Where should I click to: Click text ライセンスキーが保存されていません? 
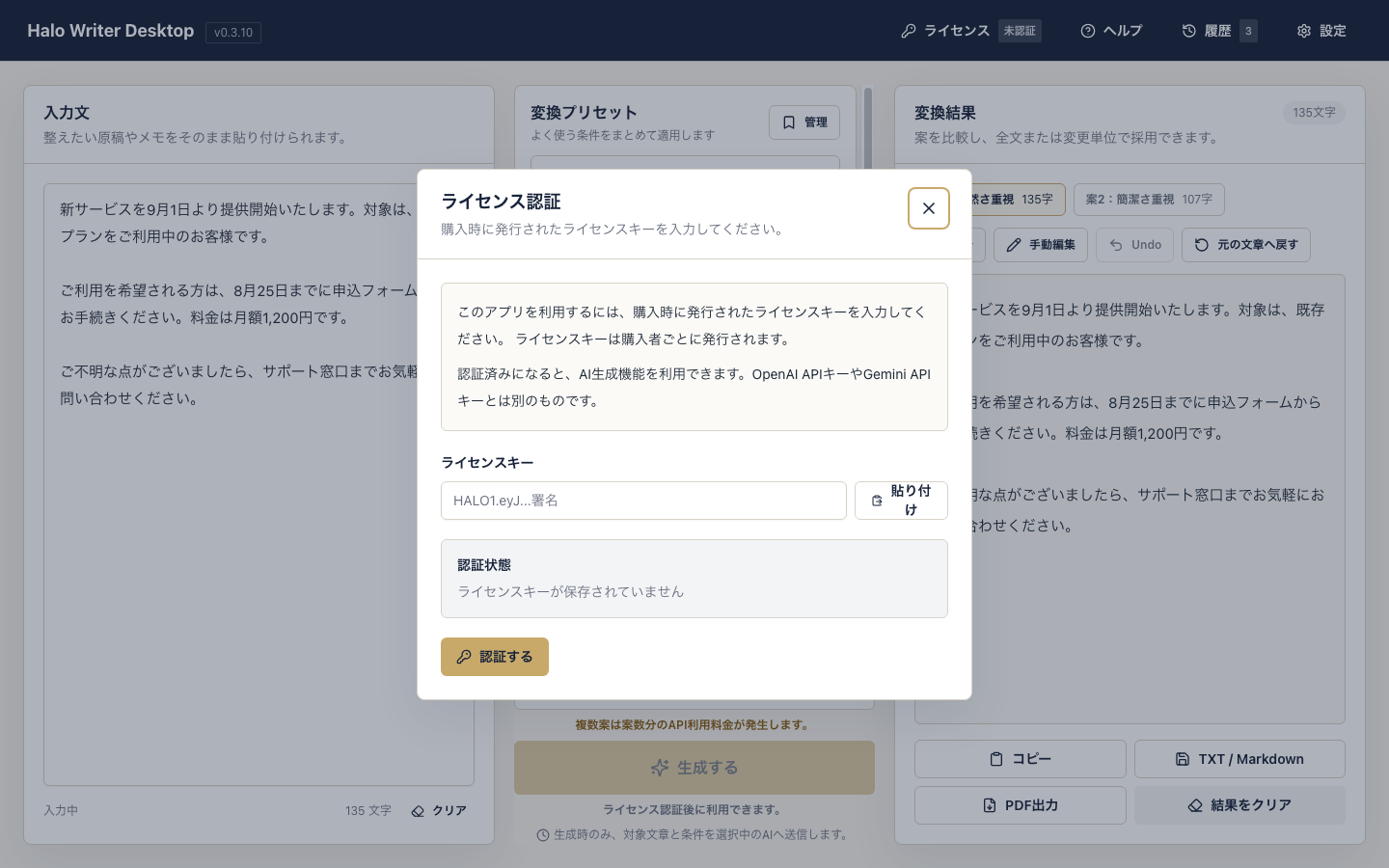[570, 592]
